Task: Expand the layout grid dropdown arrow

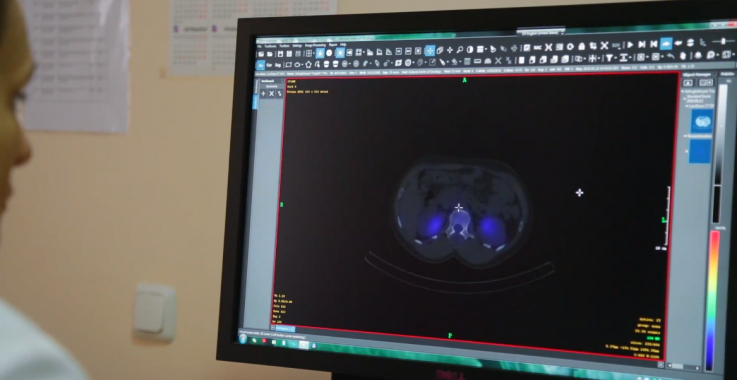Action: [314, 53]
